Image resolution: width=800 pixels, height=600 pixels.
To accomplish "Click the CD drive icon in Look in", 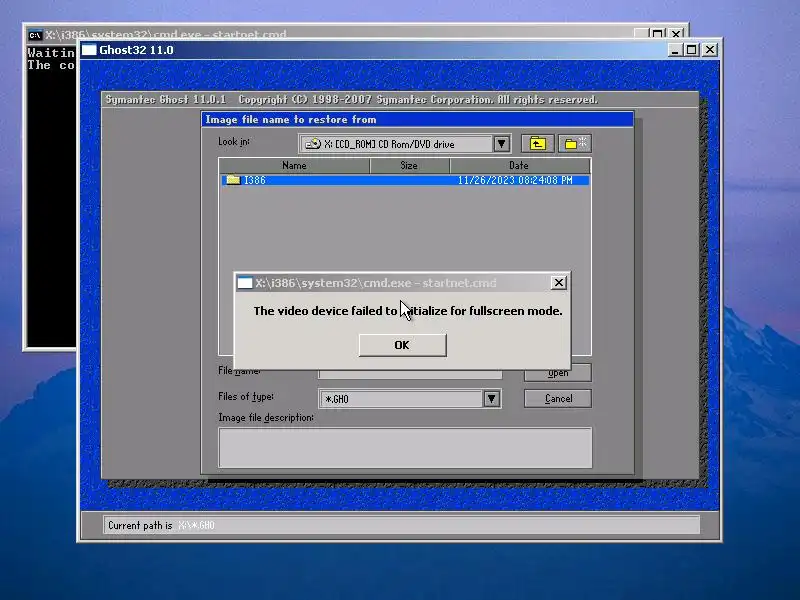I will 313,144.
